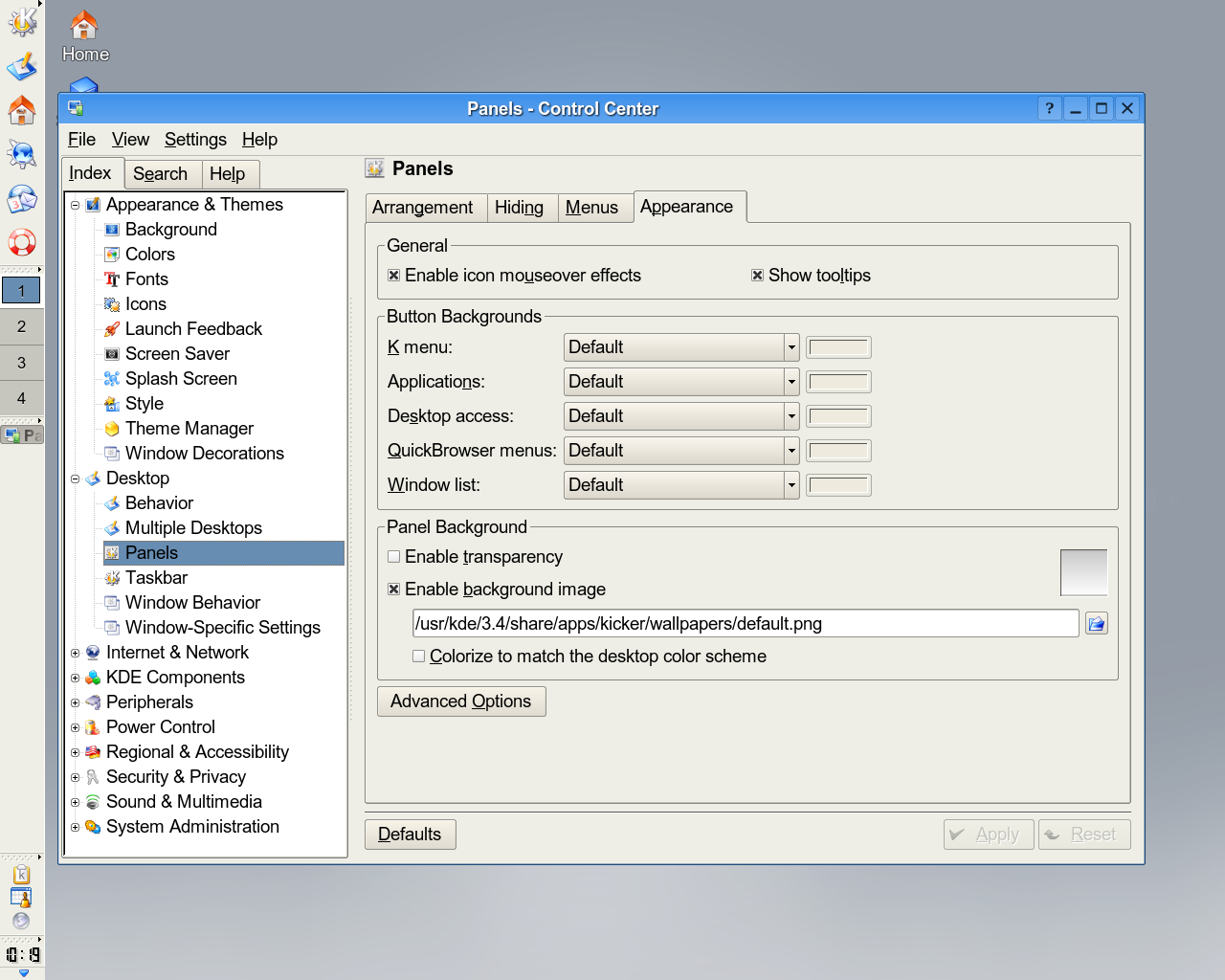Collapse the Appearance & Themes tree branch
Image resolution: width=1225 pixels, height=980 pixels.
pos(75,205)
